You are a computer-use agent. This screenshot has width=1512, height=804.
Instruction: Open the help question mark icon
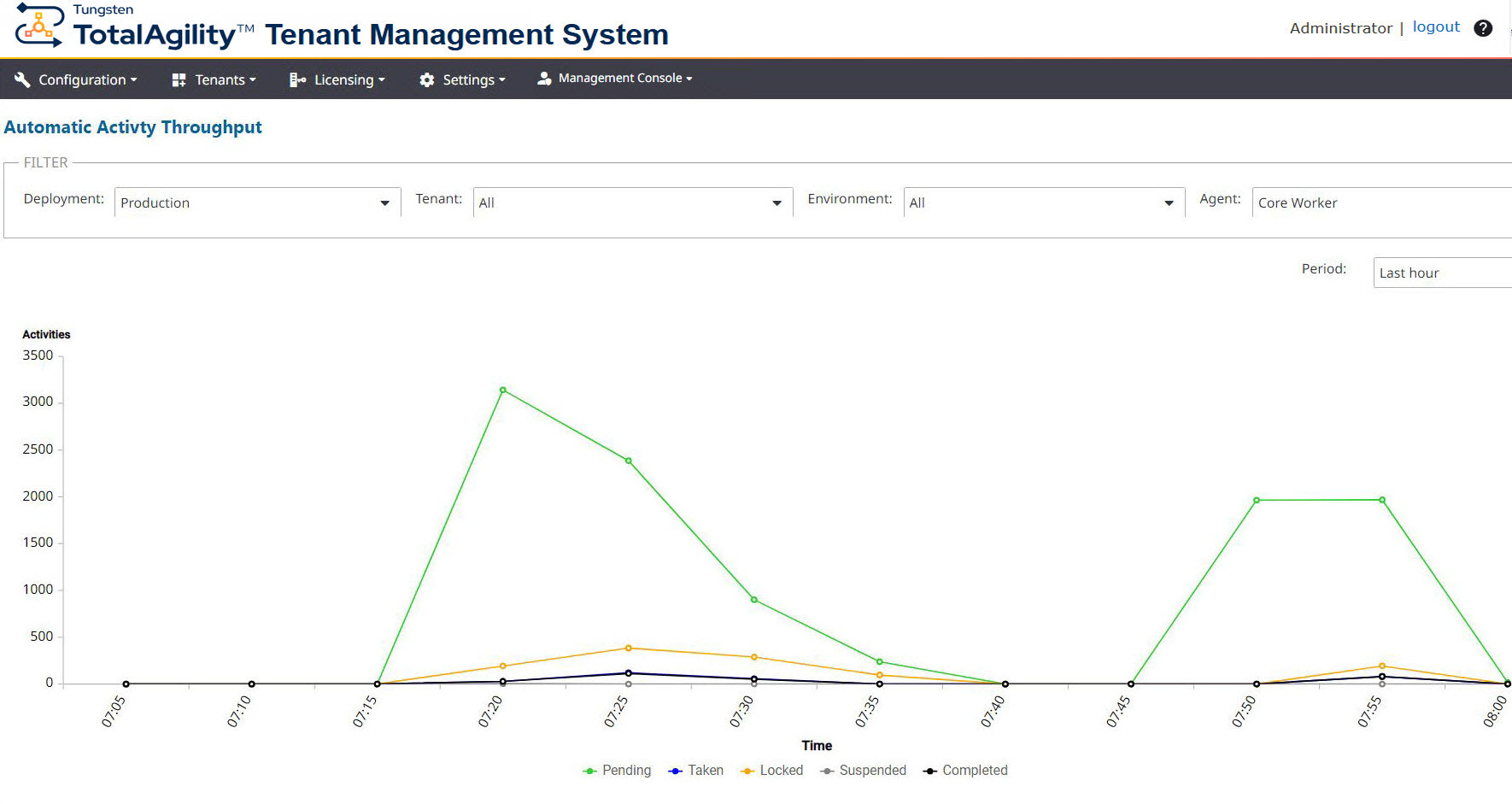click(1484, 27)
